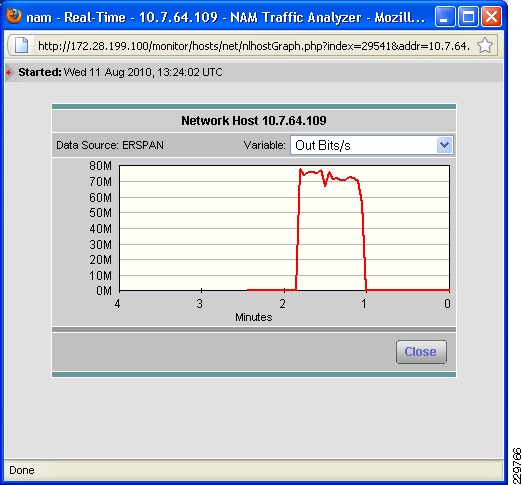Click the Network Host 10.7.64.109 heading
Viewport: 522px width, 485px height.
(x=254, y=120)
